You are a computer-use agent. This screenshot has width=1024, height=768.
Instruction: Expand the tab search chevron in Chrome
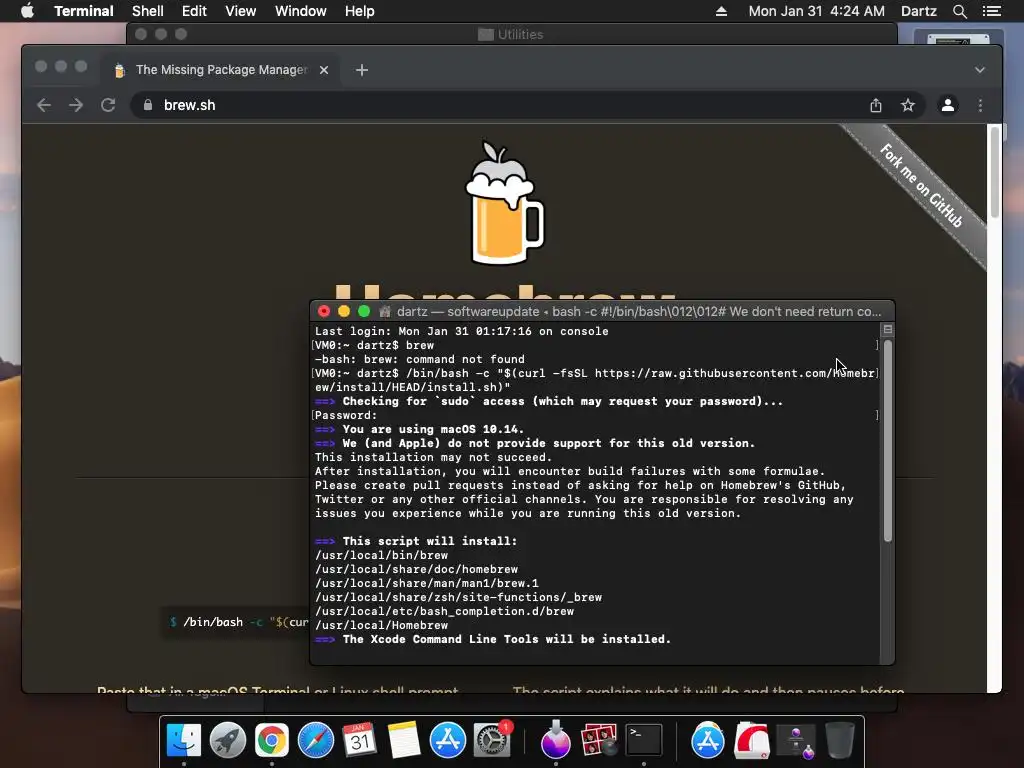[x=980, y=70]
